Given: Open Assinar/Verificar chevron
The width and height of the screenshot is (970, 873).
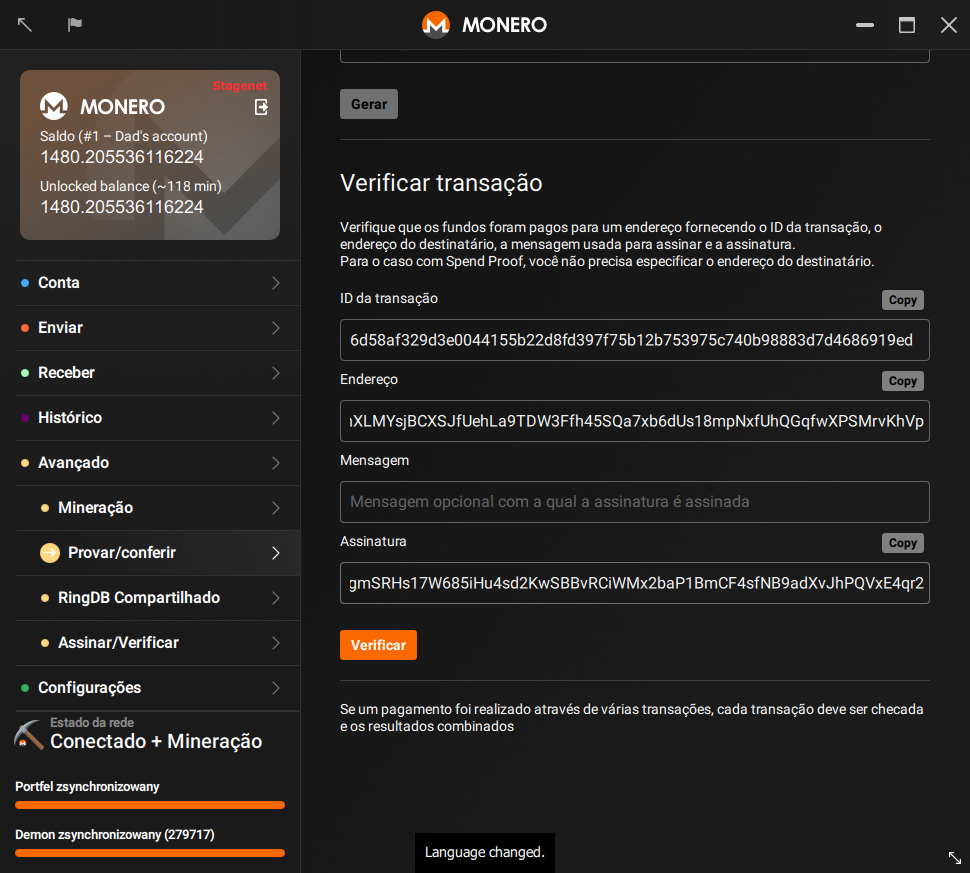Looking at the screenshot, I should coord(276,643).
